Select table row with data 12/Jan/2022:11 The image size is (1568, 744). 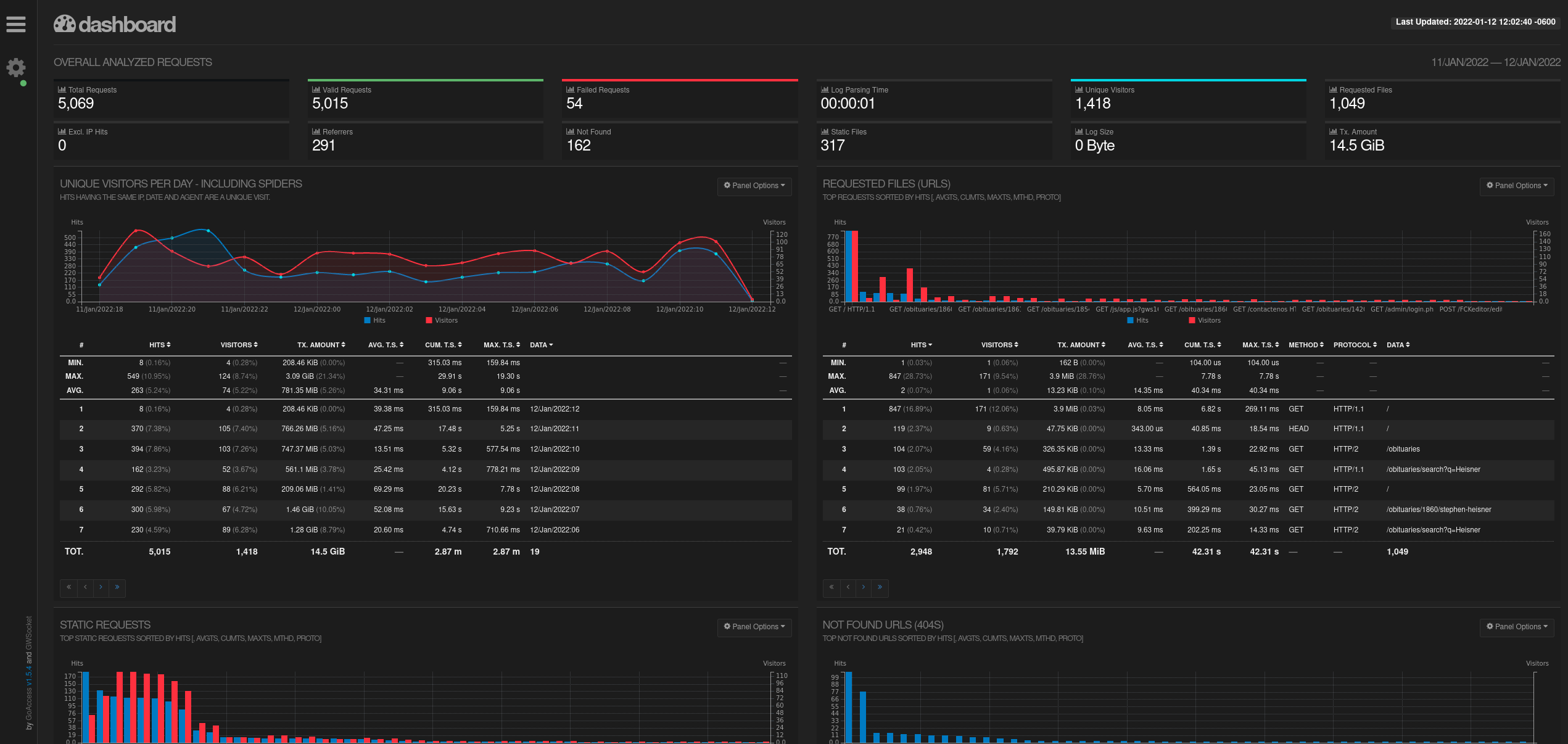coord(426,429)
